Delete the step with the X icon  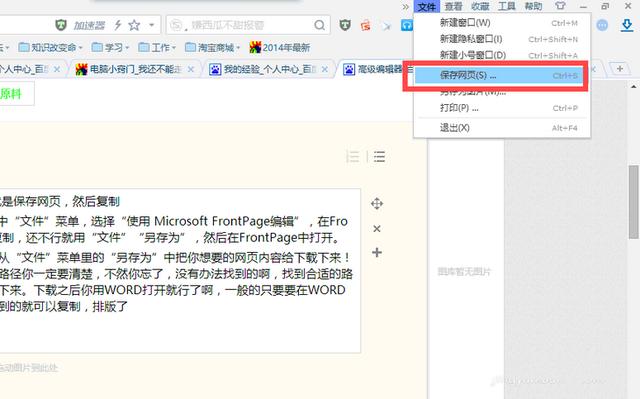(377, 229)
